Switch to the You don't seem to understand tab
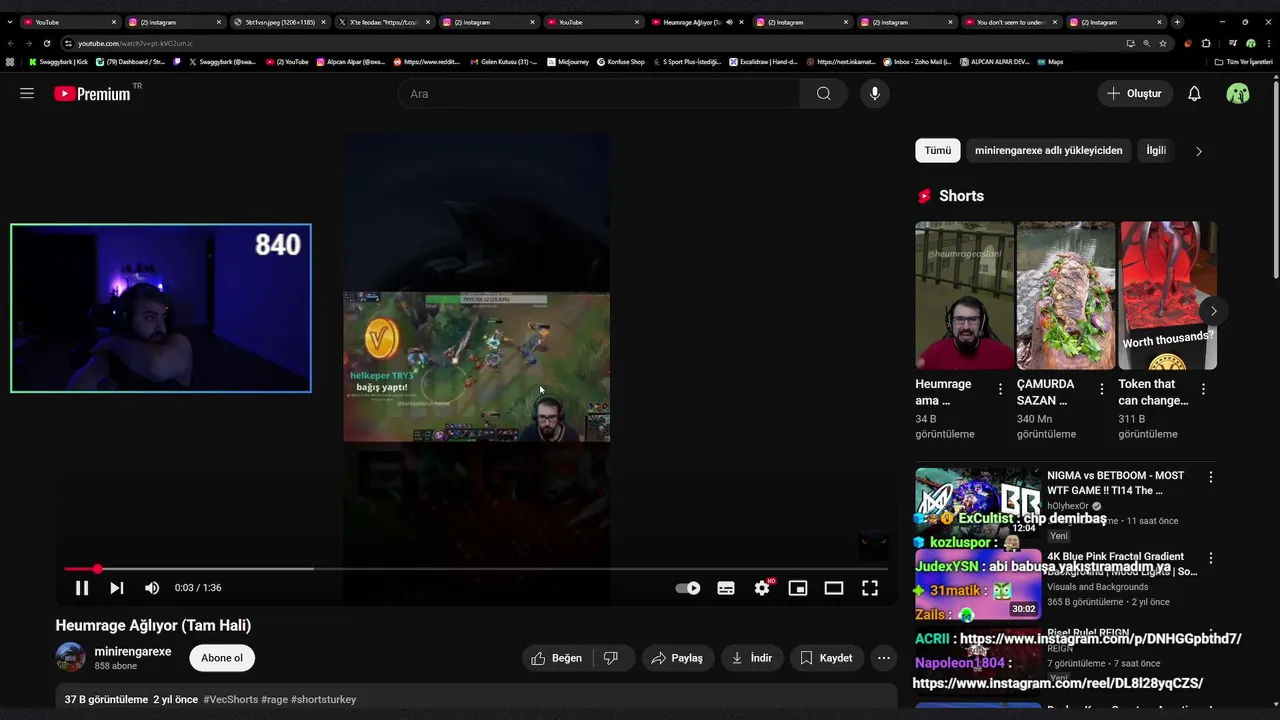1280x720 pixels. coord(1009,22)
